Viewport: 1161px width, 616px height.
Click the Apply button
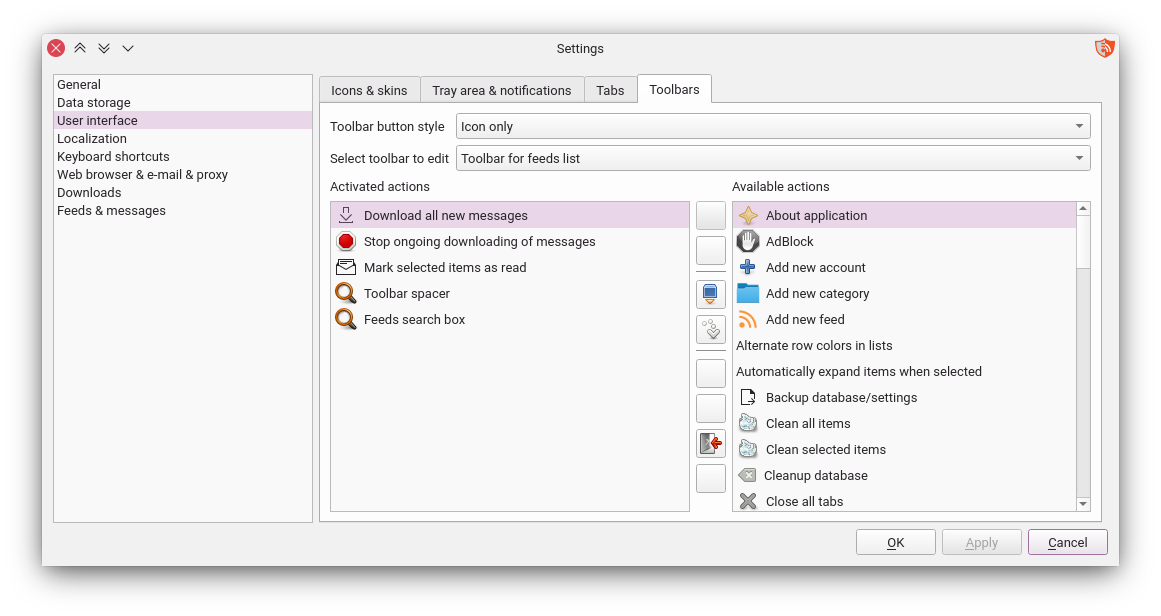981,542
